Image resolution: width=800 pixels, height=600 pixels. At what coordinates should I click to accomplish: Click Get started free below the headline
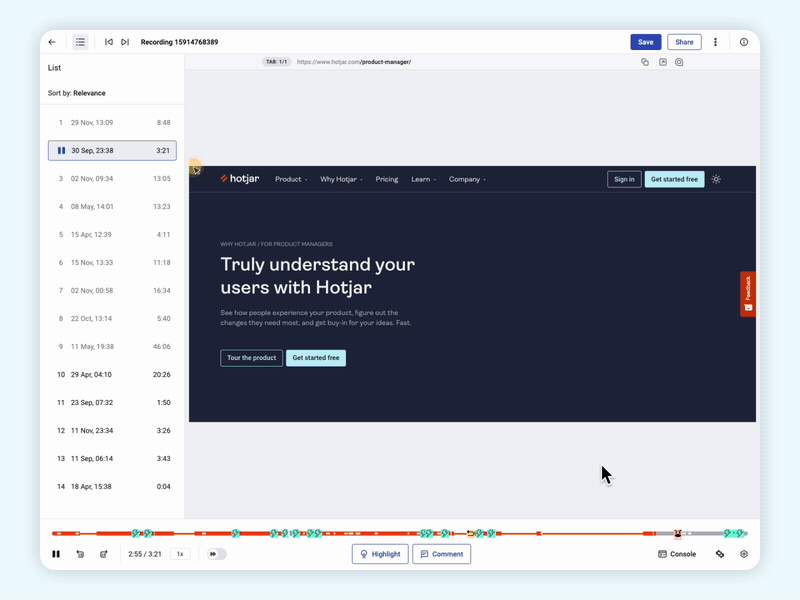click(316, 358)
